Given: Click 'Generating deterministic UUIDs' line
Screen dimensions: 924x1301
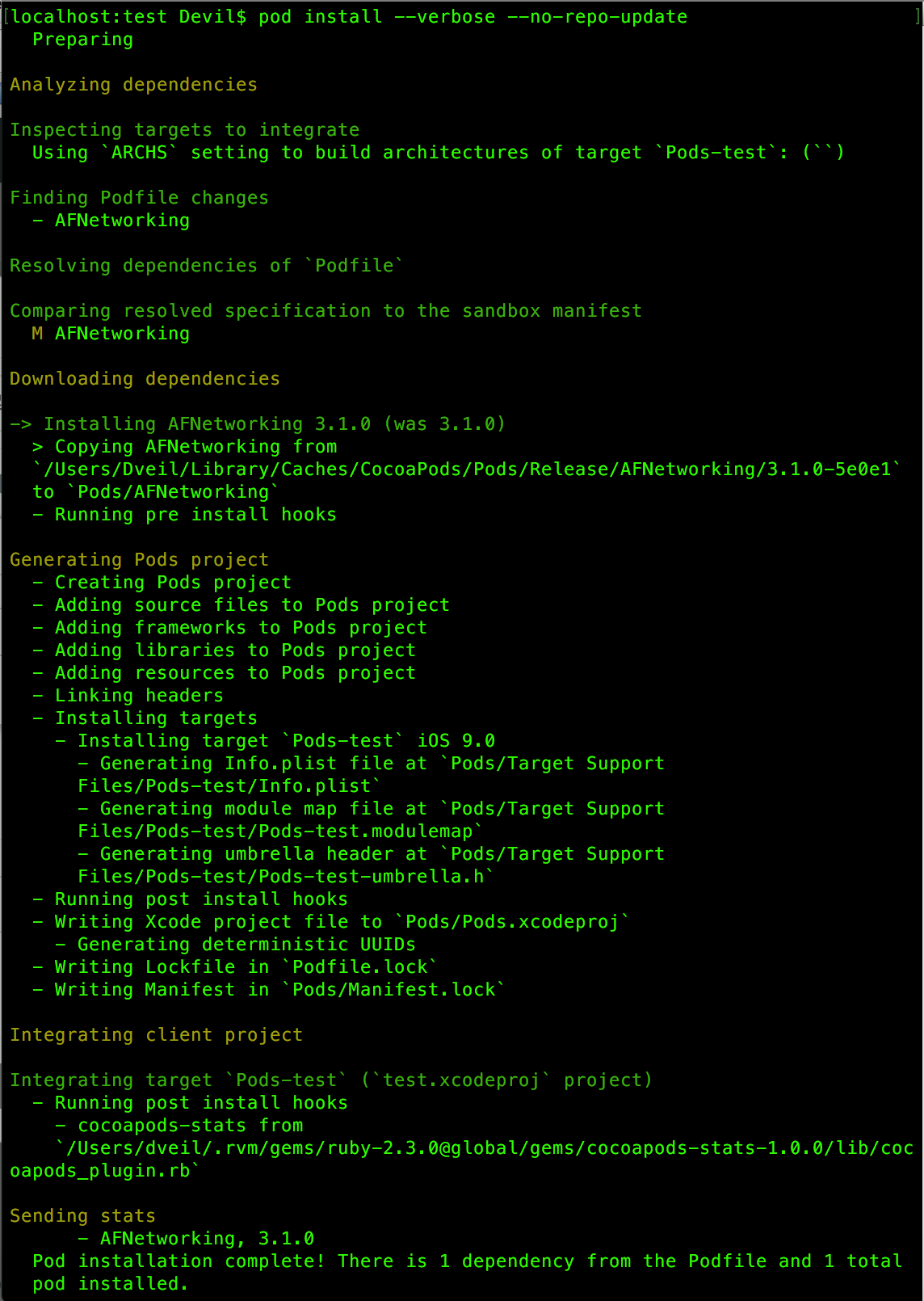Looking at the screenshot, I should [246, 945].
